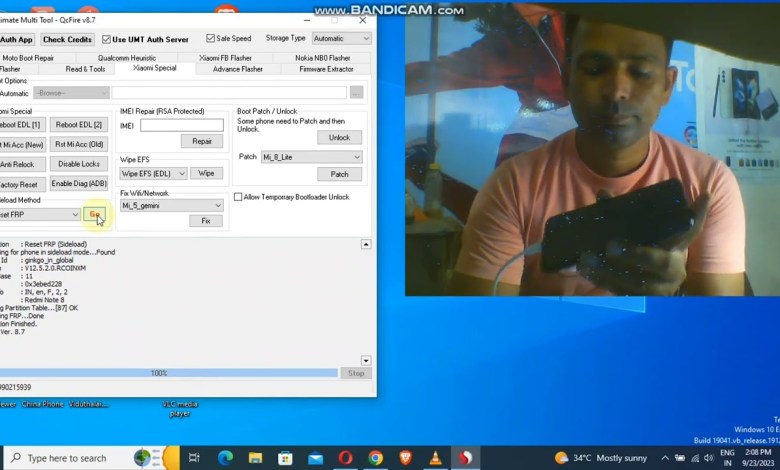Launch Microsoft Edge from the taskbar

click(x=225, y=458)
